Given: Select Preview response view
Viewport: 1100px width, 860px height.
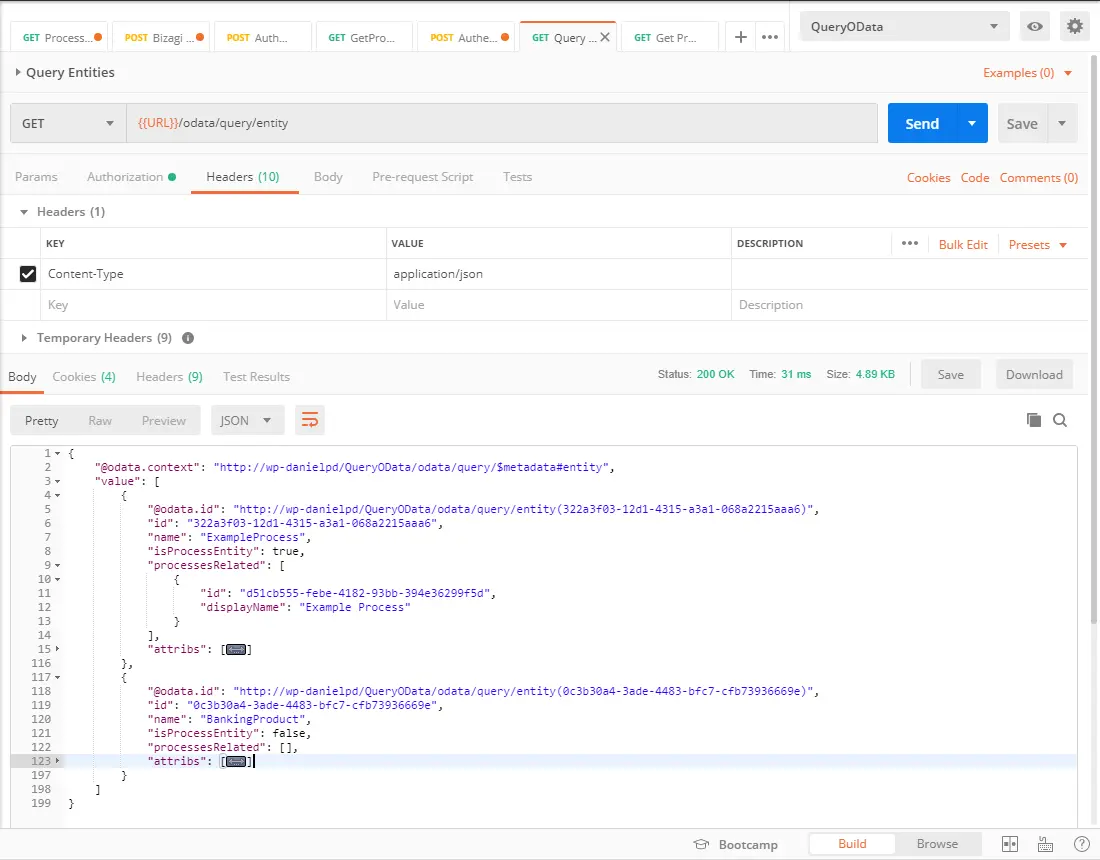Looking at the screenshot, I should (x=163, y=420).
